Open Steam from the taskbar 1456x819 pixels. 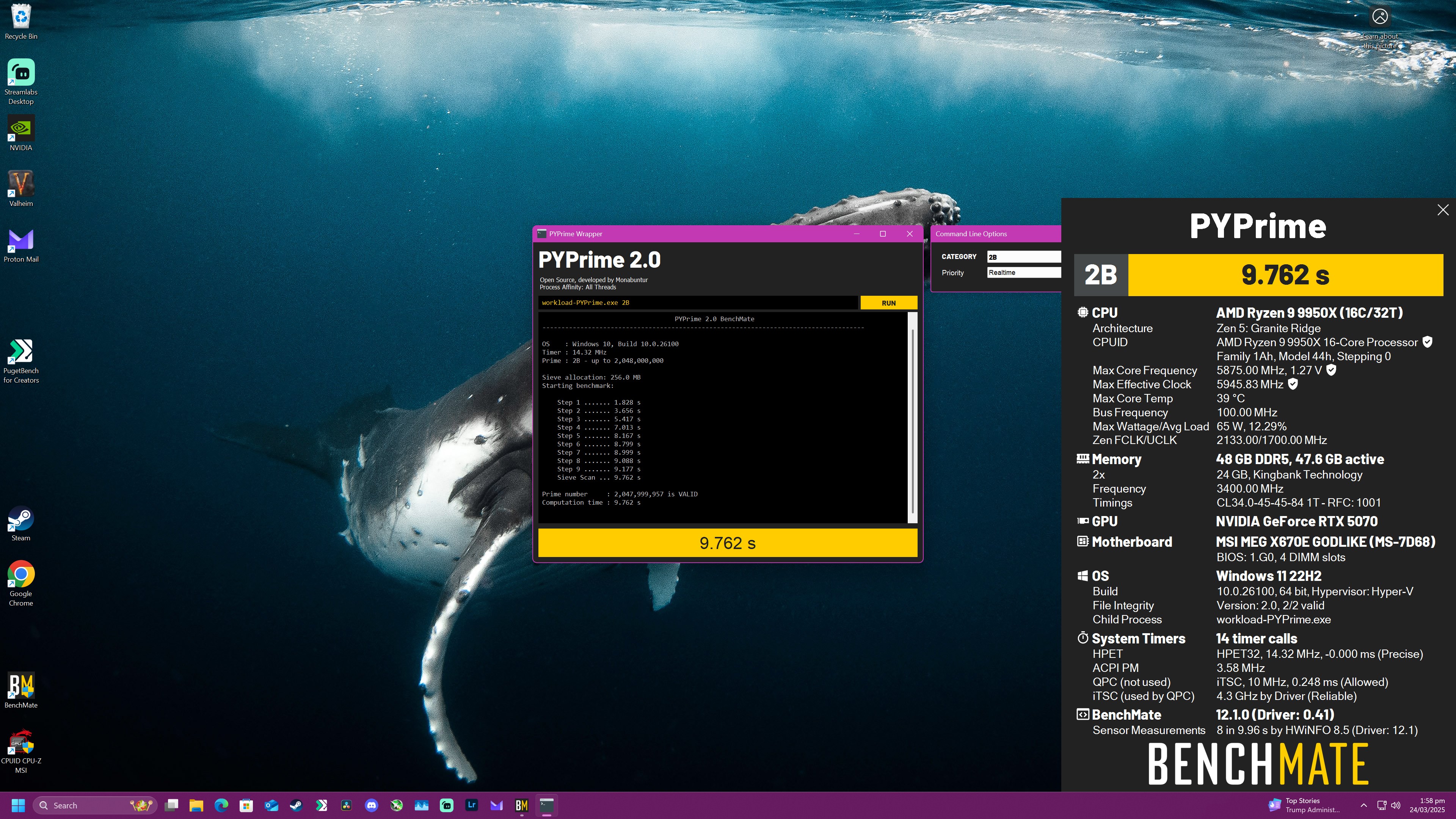296,805
